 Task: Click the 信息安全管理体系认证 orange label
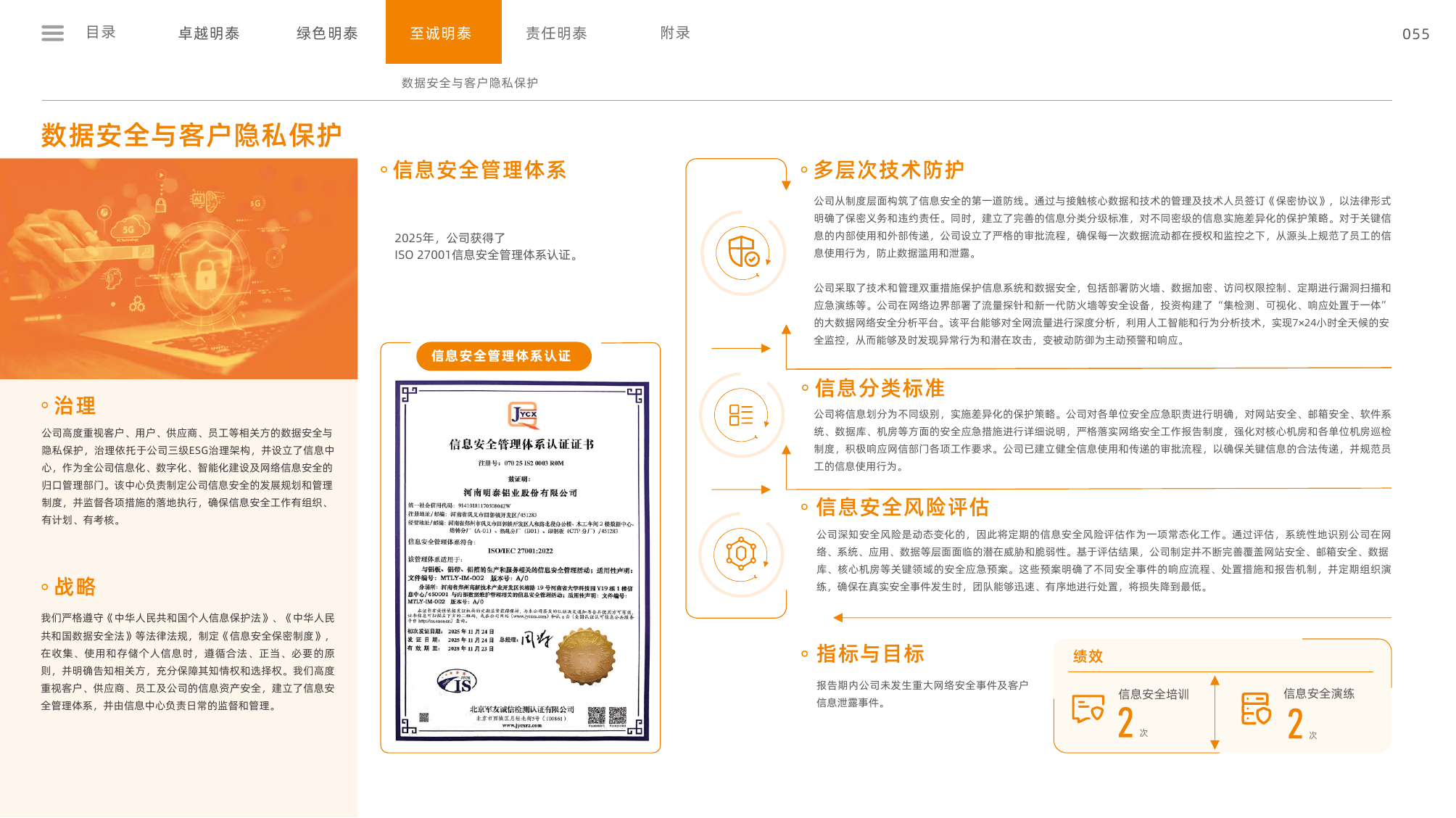pos(504,356)
